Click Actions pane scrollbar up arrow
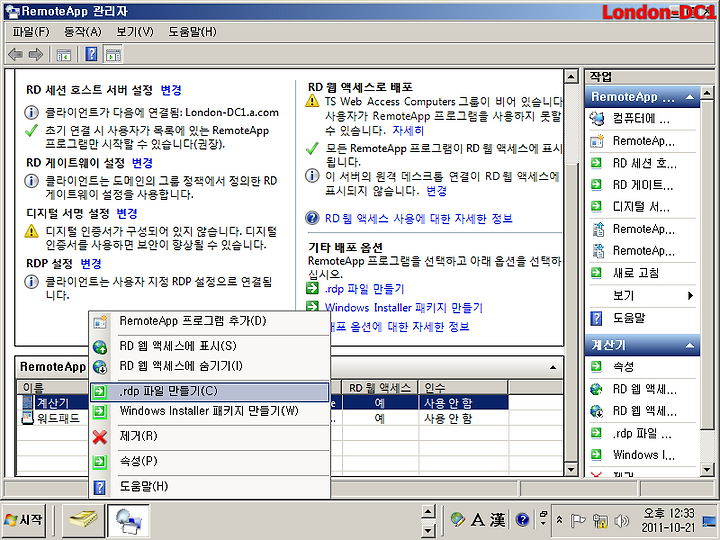720x540 pixels. click(x=707, y=93)
